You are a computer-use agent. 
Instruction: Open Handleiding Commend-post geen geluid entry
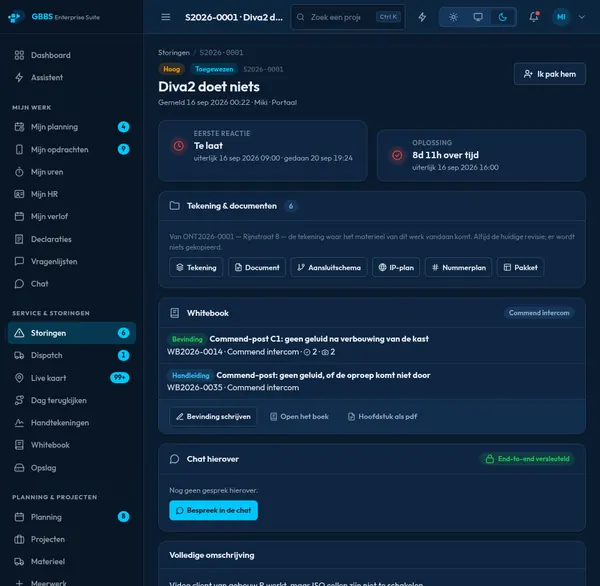372,381
